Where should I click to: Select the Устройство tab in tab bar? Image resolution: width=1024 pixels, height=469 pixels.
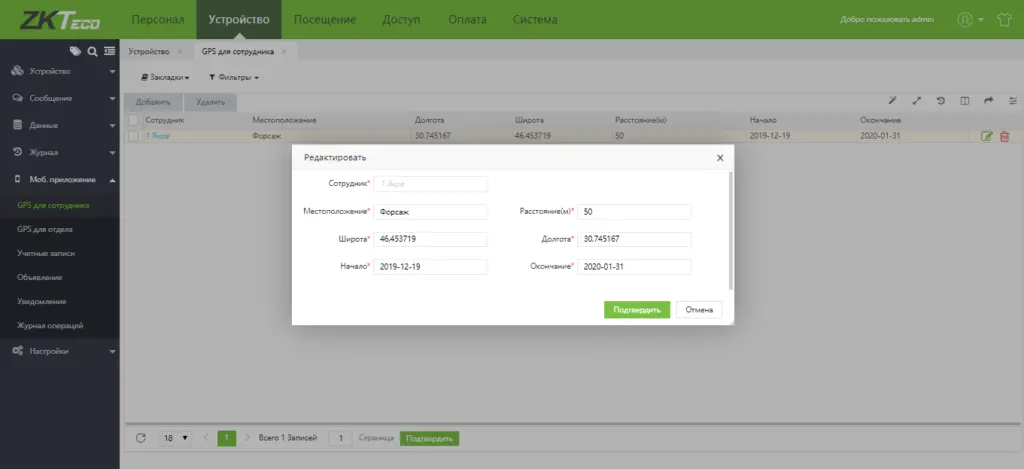(148, 51)
